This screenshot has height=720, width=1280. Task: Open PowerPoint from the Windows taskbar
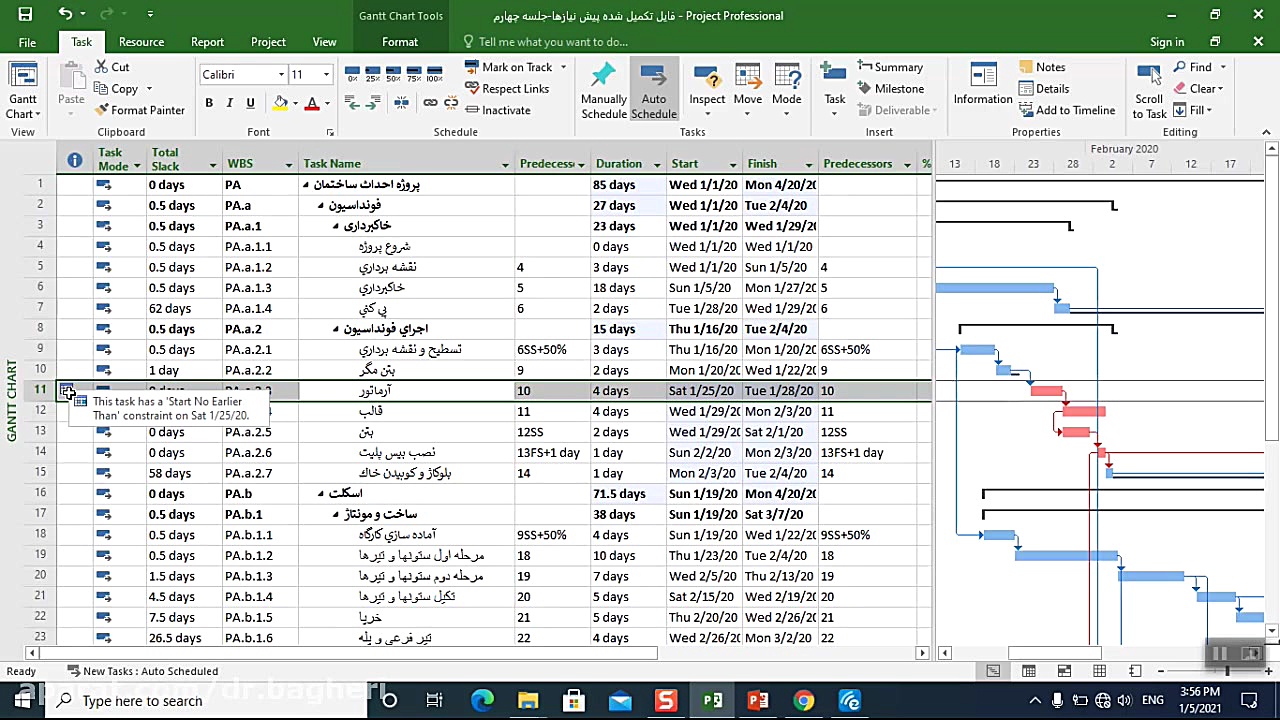coord(757,701)
